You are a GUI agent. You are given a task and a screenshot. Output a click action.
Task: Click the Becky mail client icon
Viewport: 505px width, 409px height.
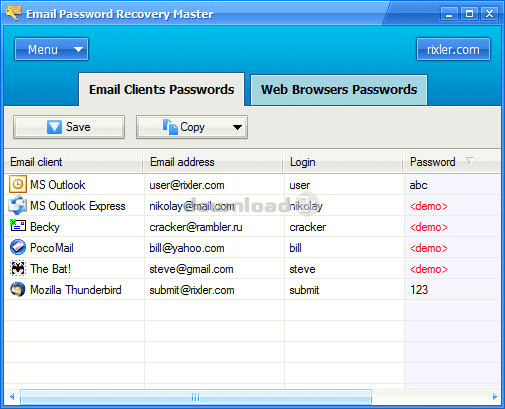pyautogui.click(x=18, y=226)
